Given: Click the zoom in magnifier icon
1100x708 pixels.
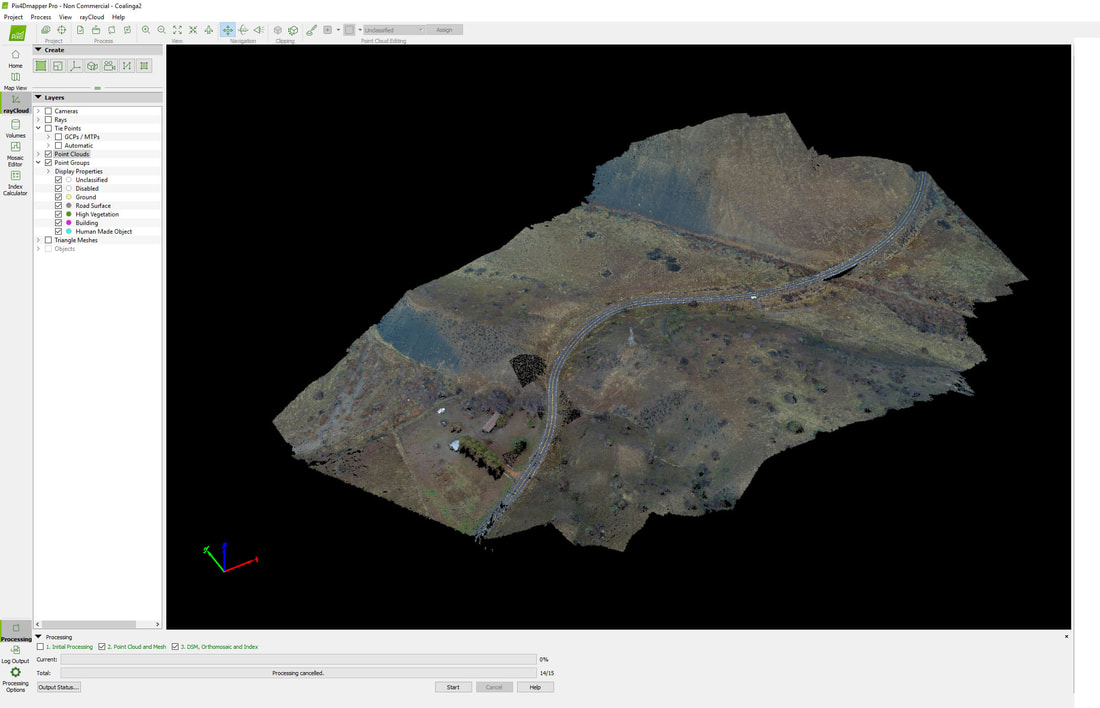Looking at the screenshot, I should click(147, 30).
